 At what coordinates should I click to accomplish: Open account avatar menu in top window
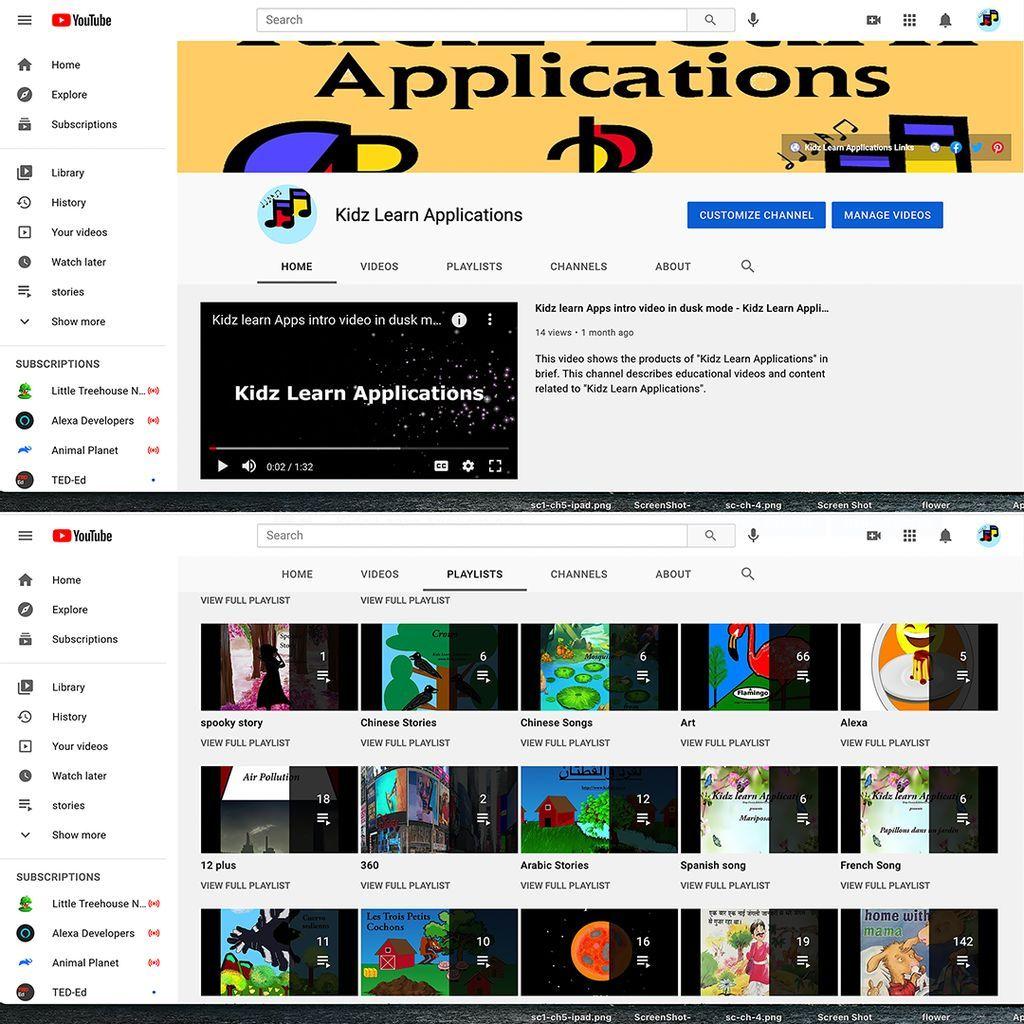point(988,20)
